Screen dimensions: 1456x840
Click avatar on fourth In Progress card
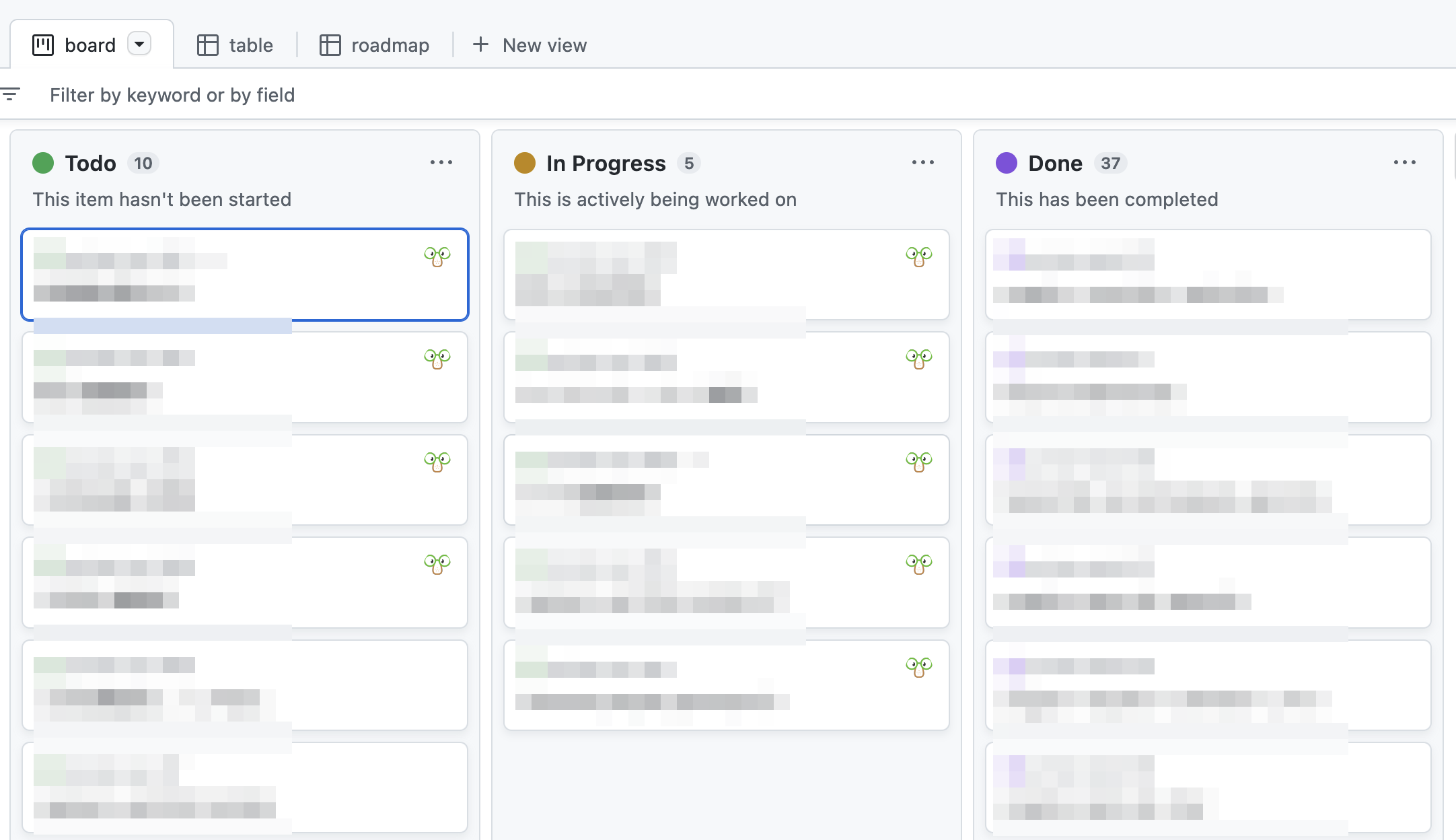(x=919, y=564)
